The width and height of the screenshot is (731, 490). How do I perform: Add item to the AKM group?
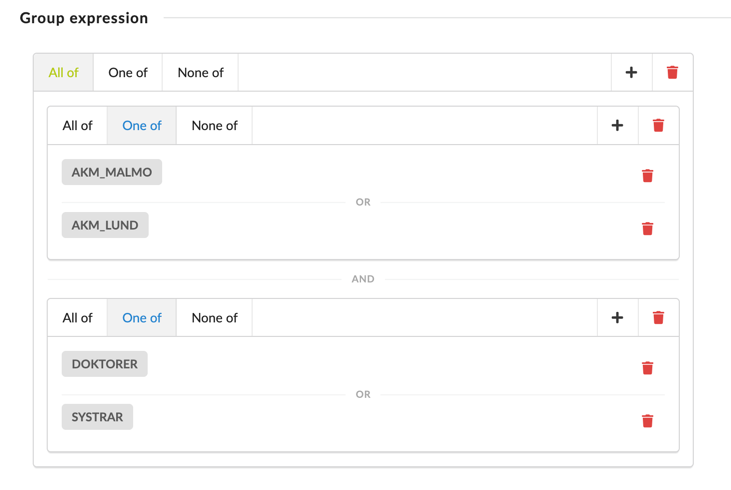[x=617, y=125]
